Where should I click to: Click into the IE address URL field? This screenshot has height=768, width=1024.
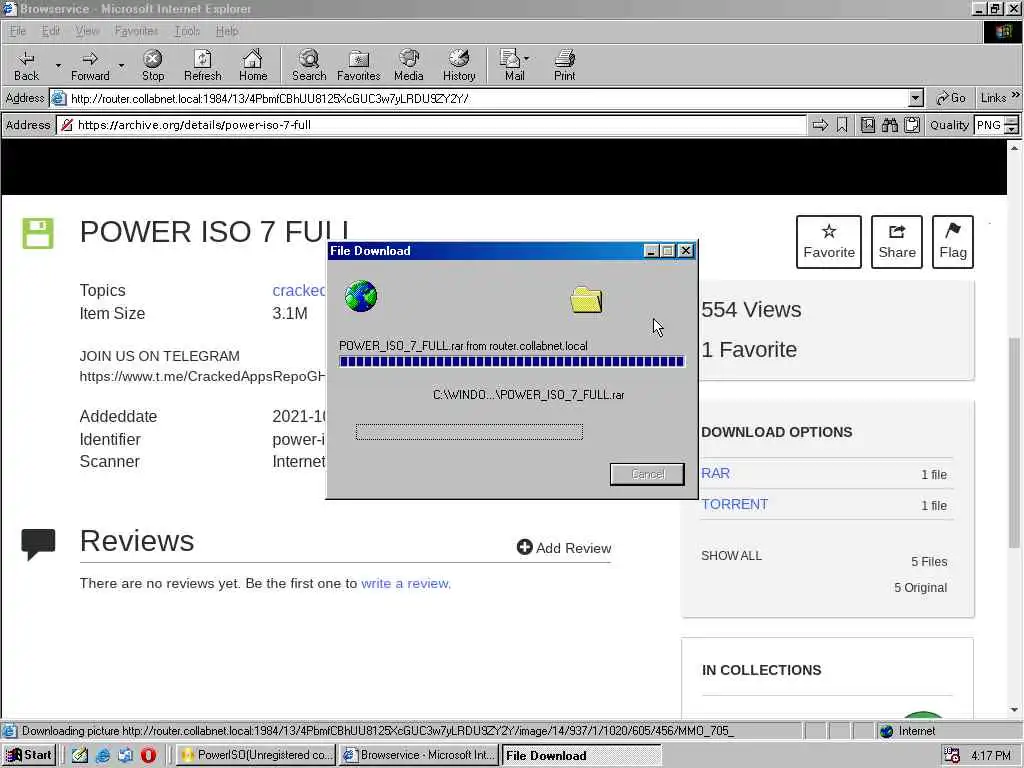(x=487, y=99)
